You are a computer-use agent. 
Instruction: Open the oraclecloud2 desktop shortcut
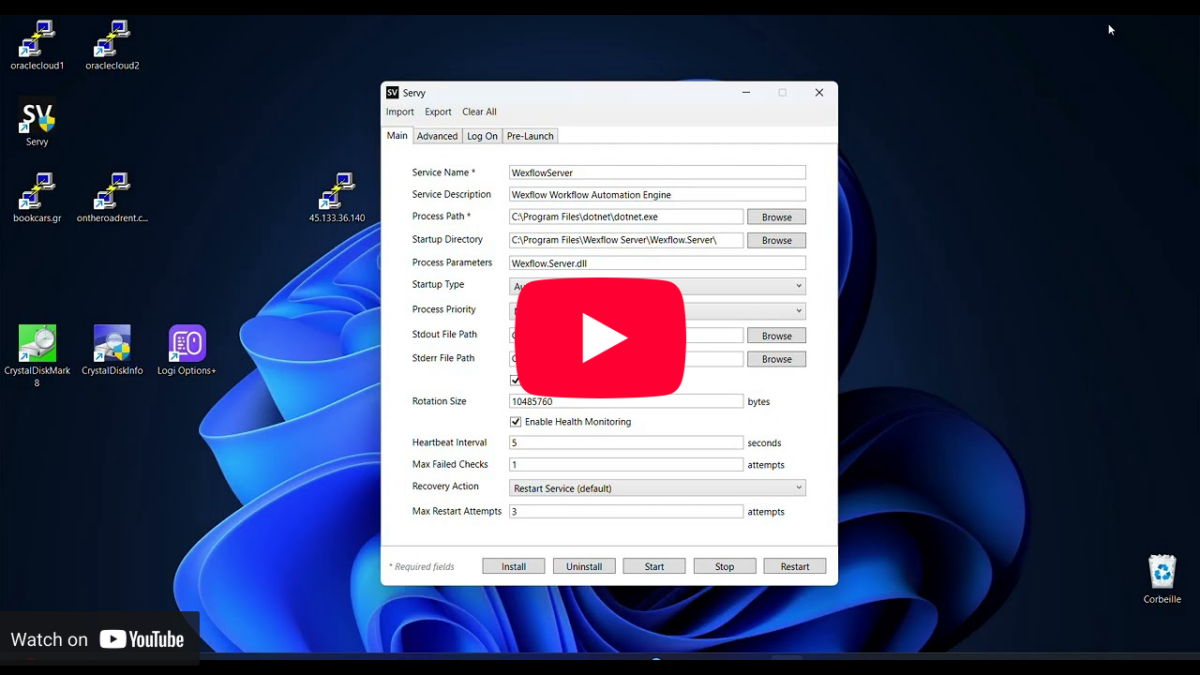coord(112,45)
